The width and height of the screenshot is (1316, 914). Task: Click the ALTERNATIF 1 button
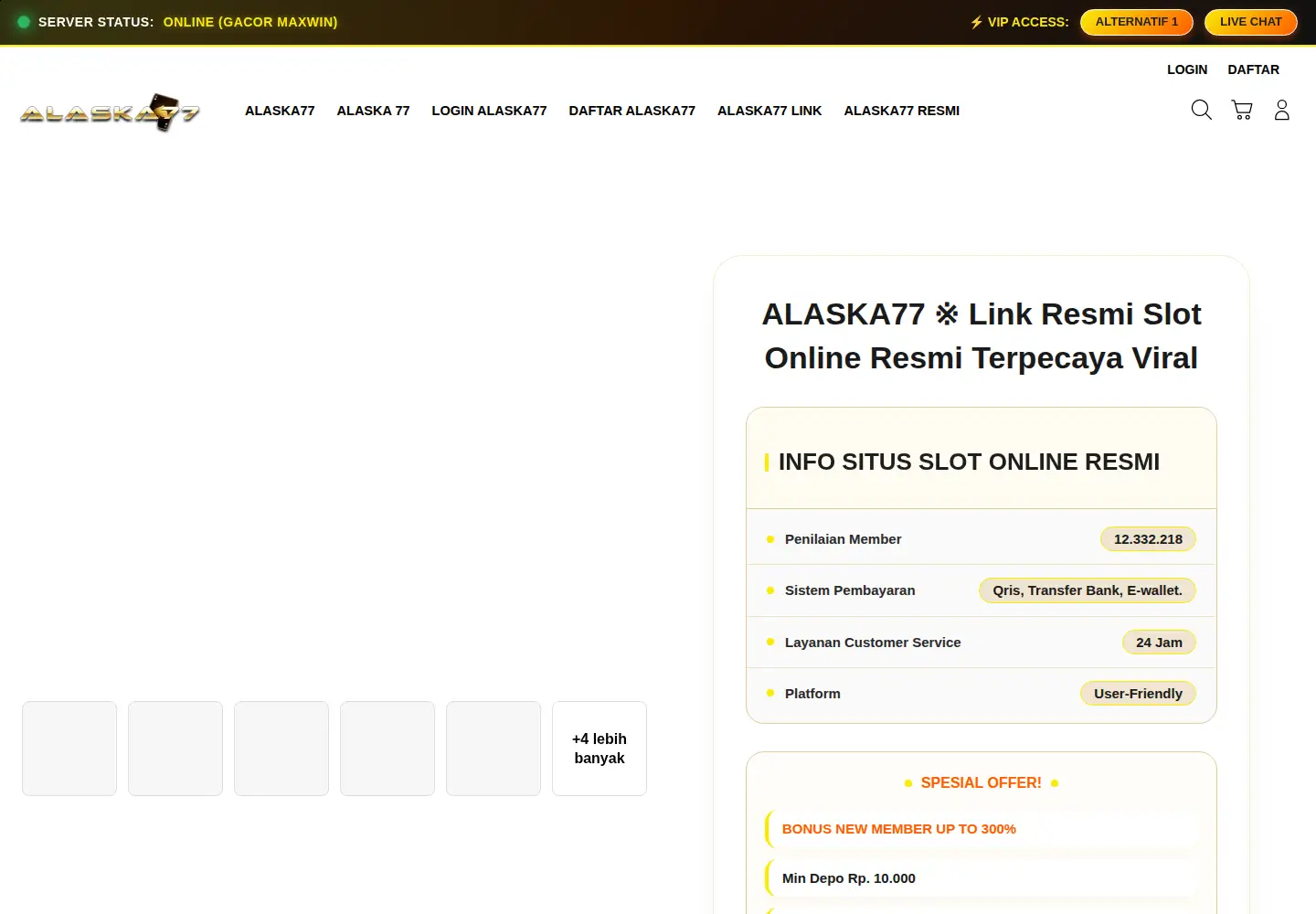[1137, 22]
